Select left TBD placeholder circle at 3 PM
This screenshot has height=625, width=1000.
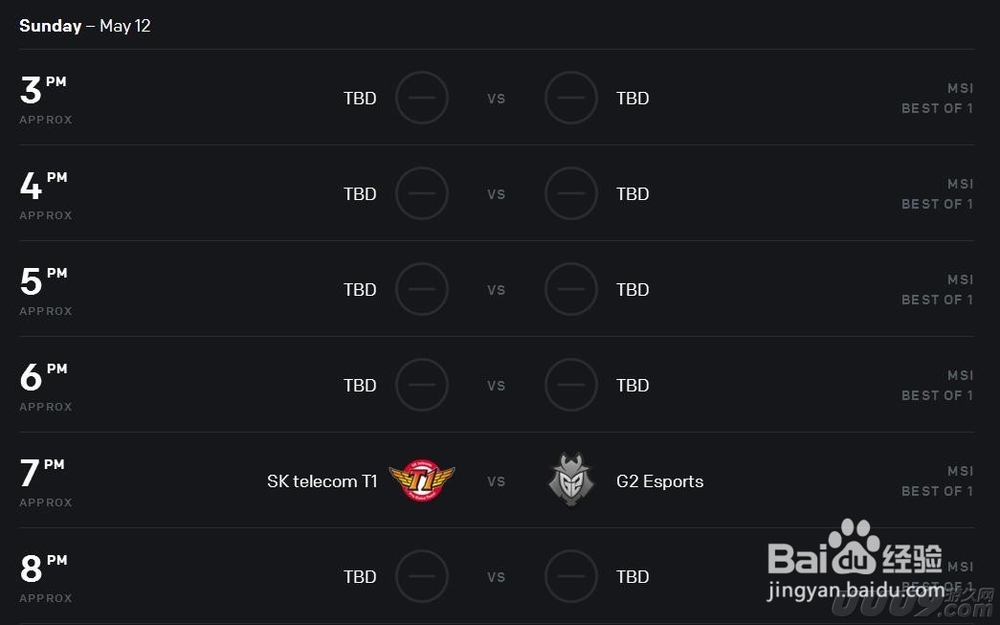[422, 98]
